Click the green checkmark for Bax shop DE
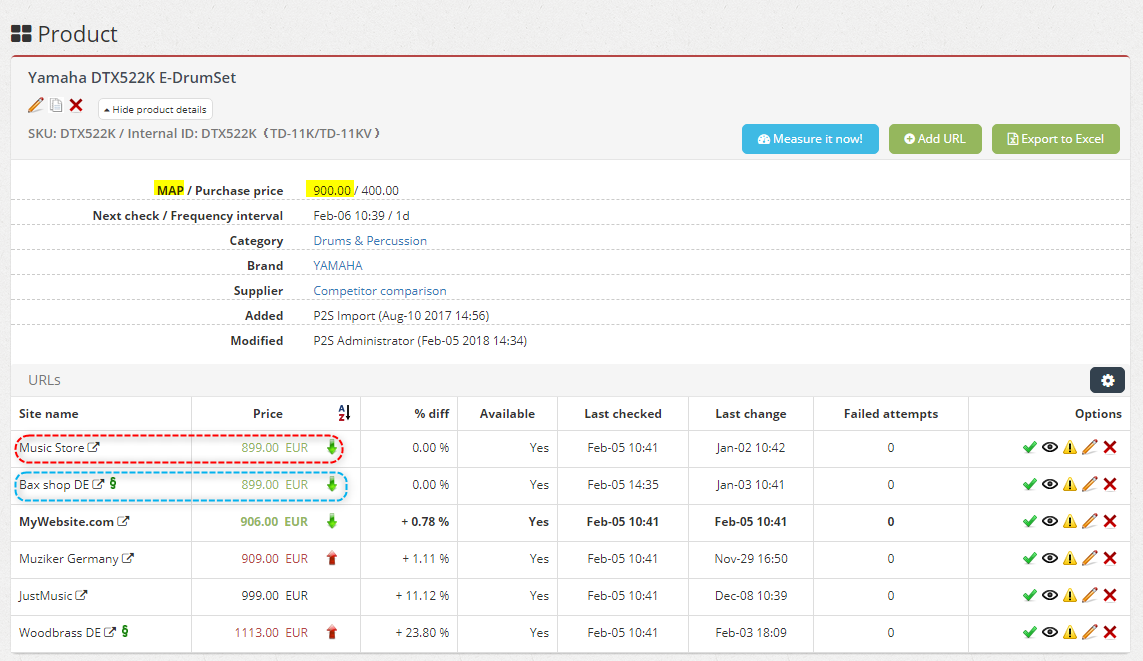 coord(1029,485)
